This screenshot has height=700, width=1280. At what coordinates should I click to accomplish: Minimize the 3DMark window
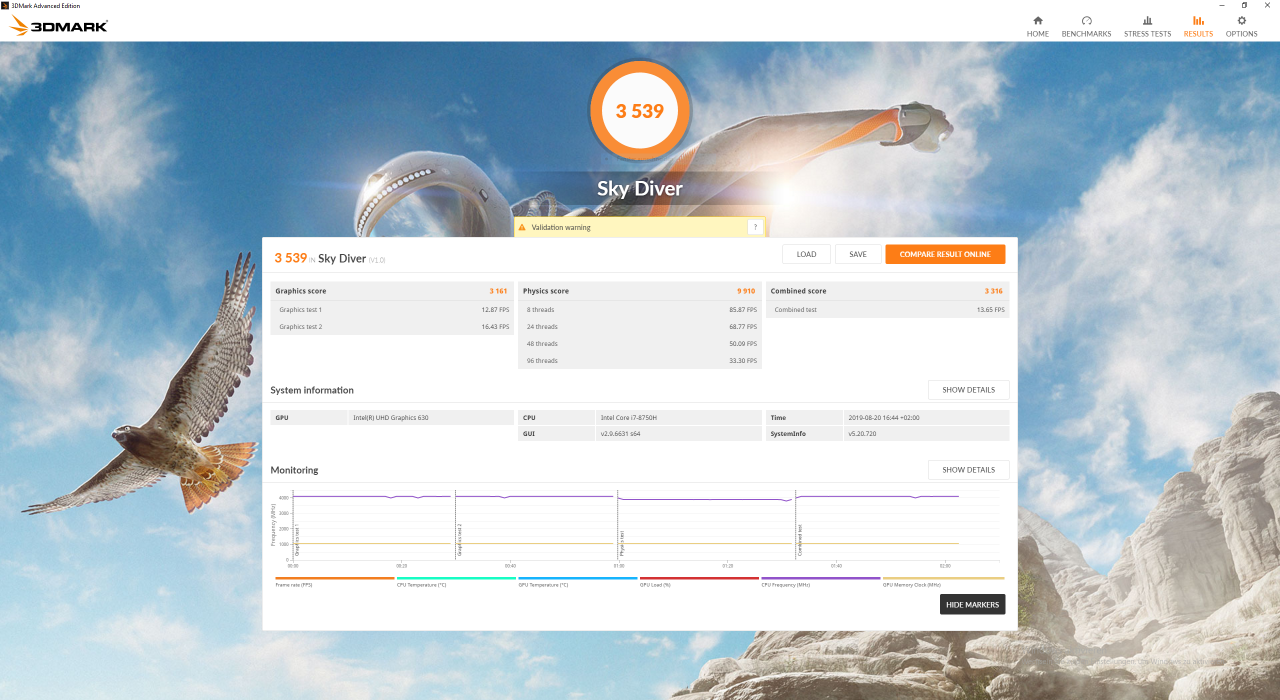coord(1220,5)
